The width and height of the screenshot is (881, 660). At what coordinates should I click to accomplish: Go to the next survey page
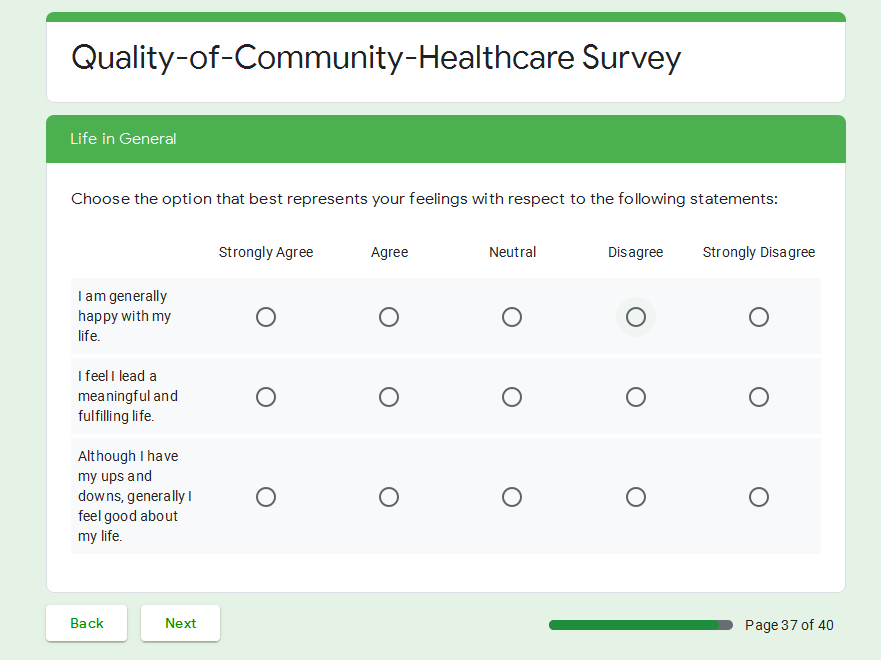(180, 623)
